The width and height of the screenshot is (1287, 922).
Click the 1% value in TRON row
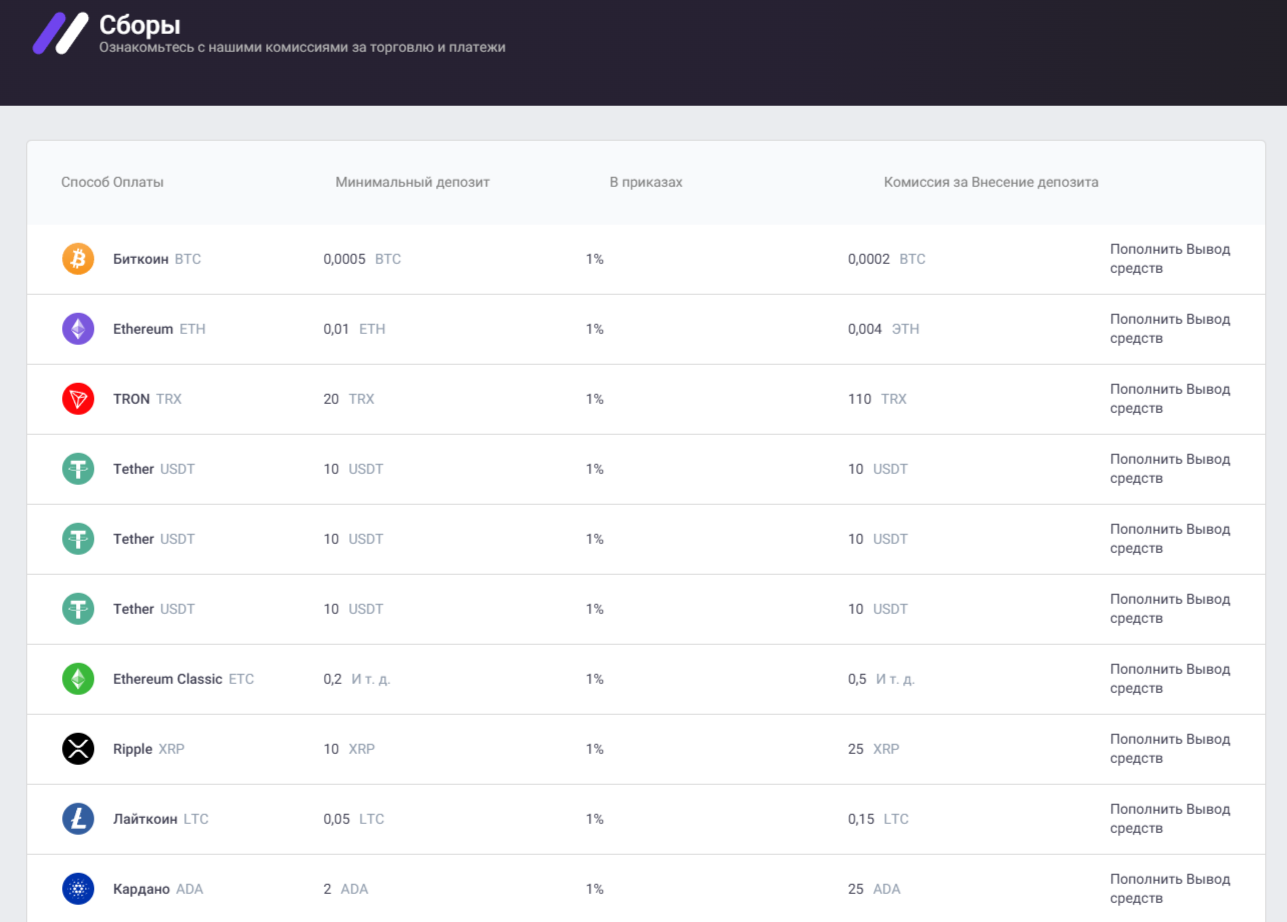tap(595, 399)
